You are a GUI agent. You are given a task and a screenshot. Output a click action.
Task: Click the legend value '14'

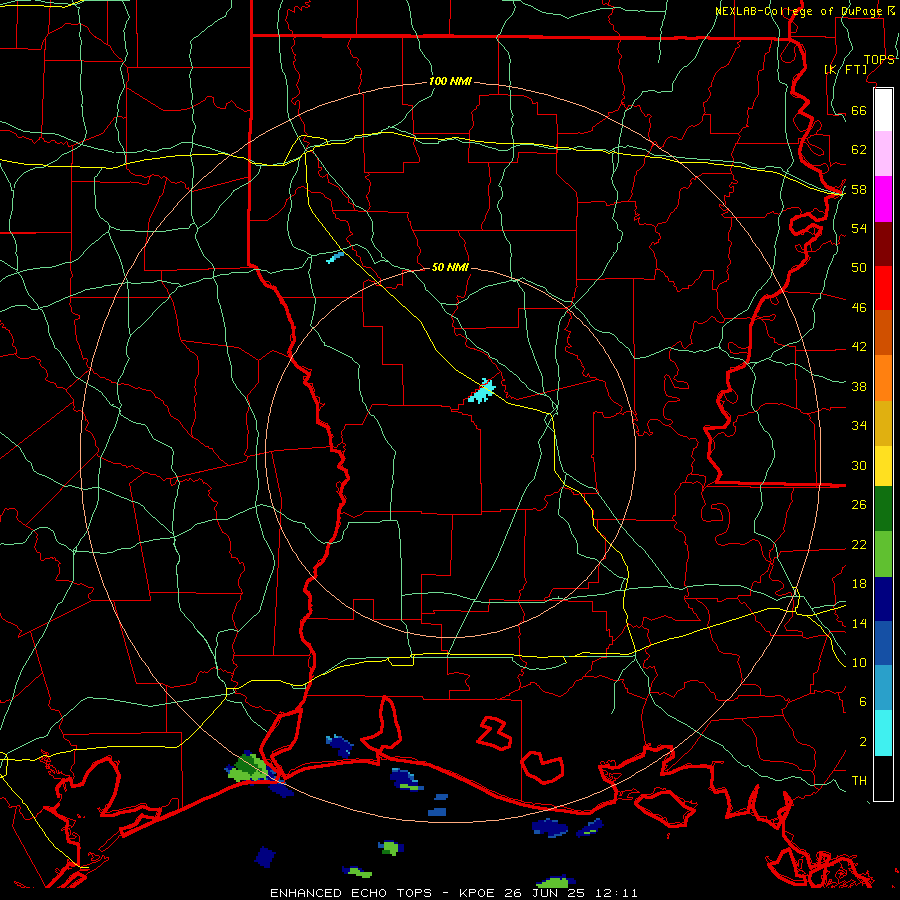[859, 623]
